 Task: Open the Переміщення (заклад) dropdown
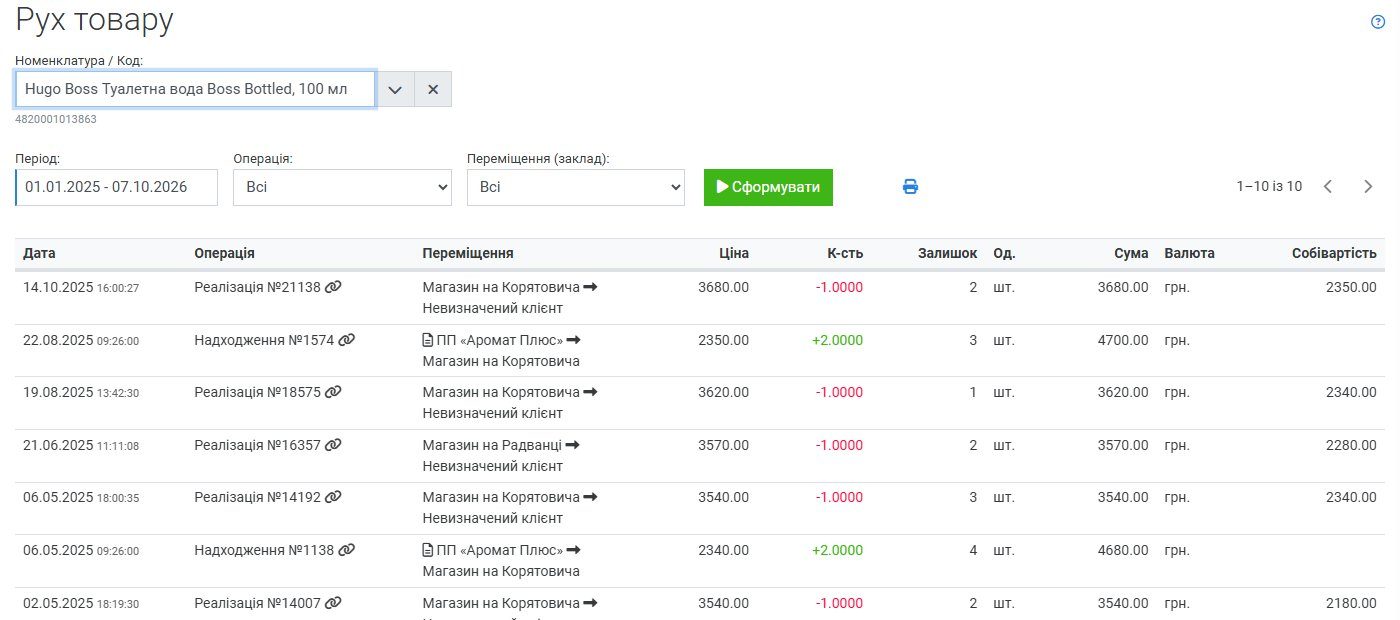tap(576, 187)
